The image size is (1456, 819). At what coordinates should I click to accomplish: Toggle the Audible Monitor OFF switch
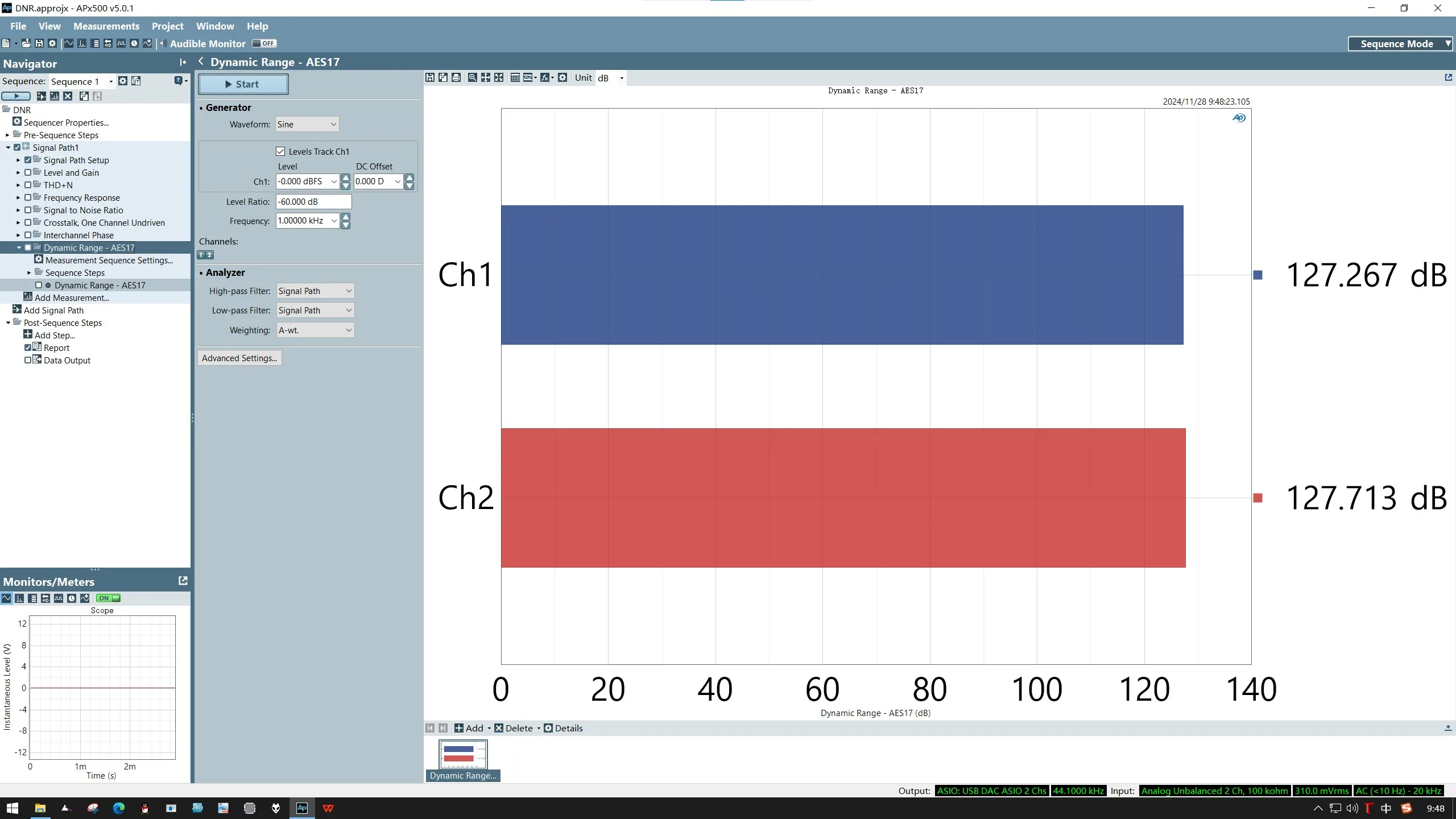coord(264,43)
